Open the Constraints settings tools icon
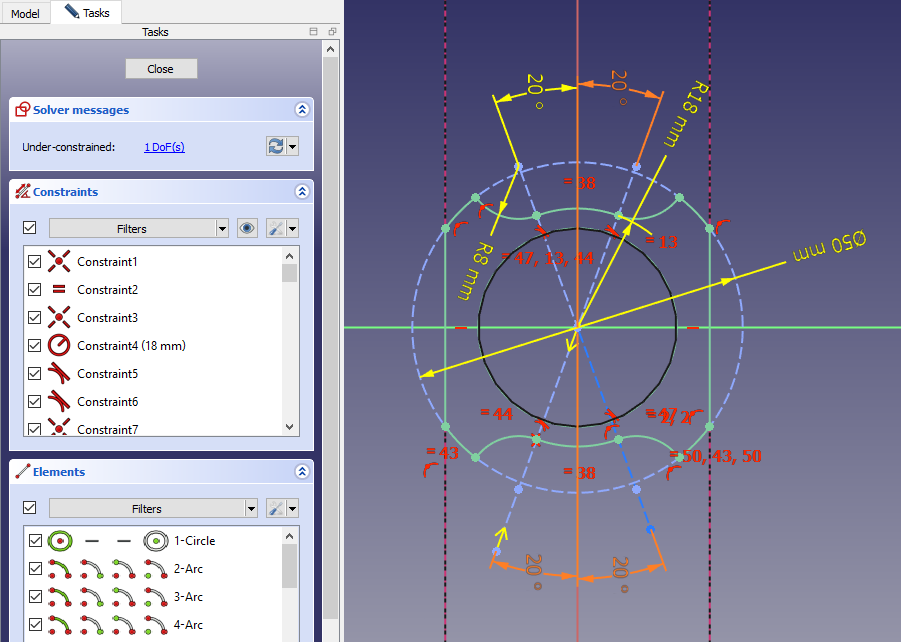Screen dimensions: 901x642 pyautogui.click(x=275, y=229)
